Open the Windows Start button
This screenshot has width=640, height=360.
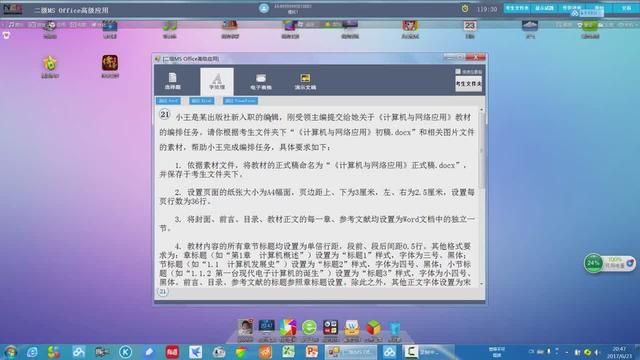[10, 352]
